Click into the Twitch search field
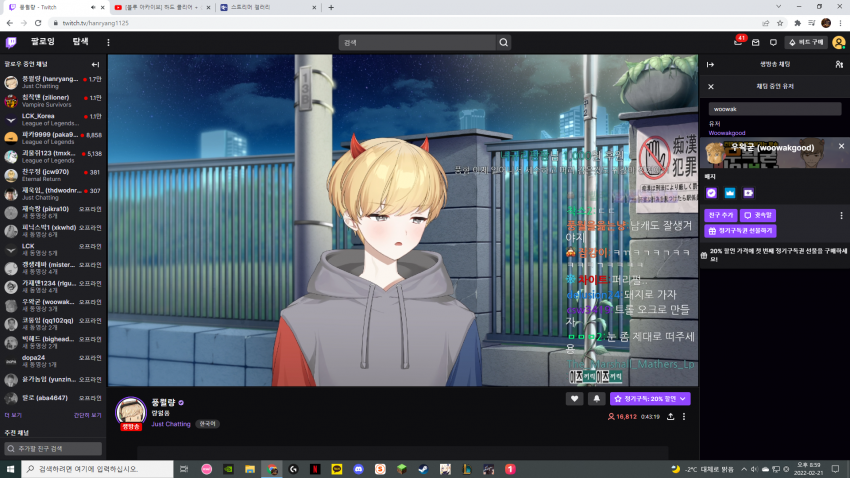 pos(417,42)
